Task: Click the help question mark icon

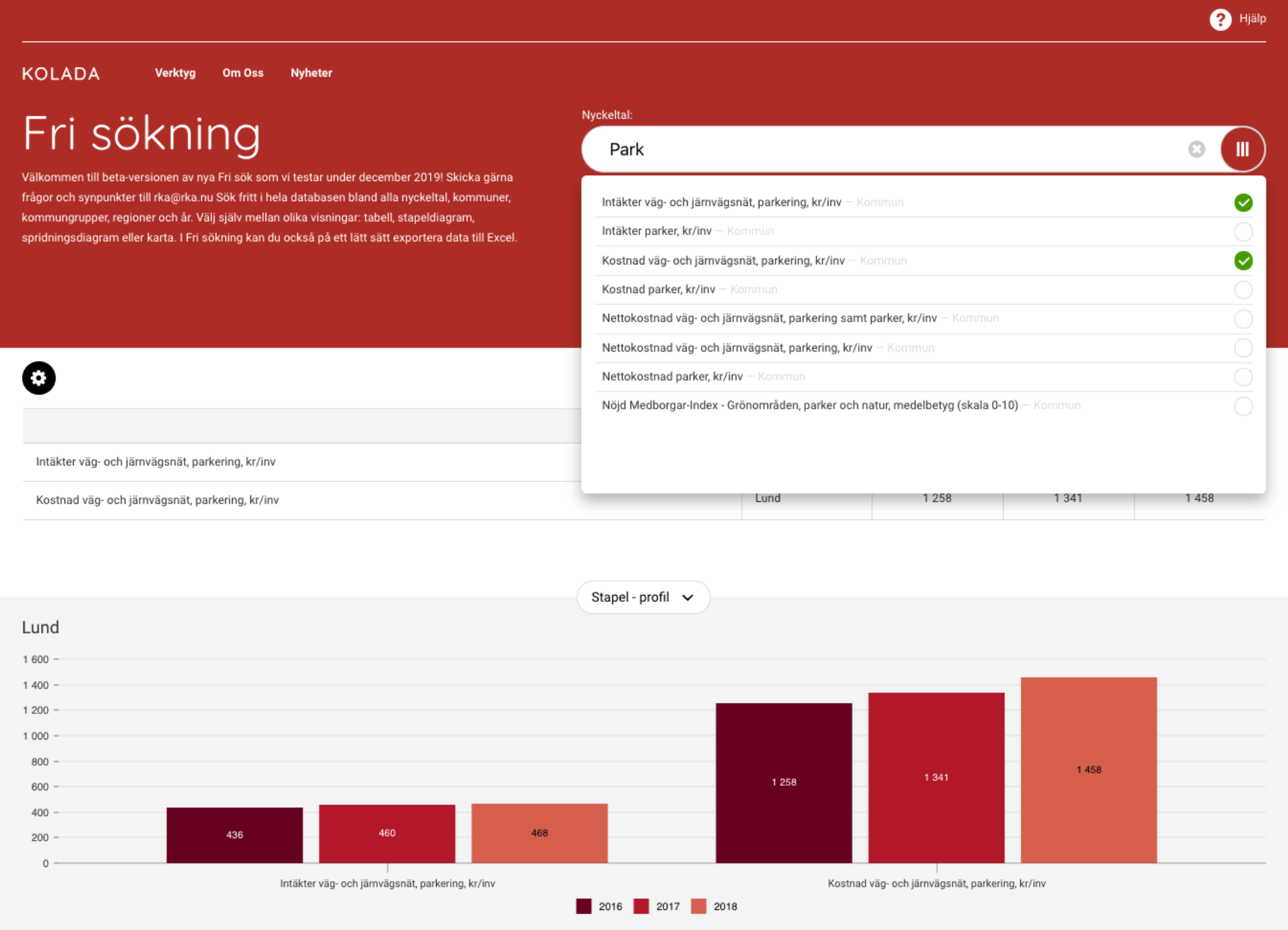Action: tap(1220, 19)
